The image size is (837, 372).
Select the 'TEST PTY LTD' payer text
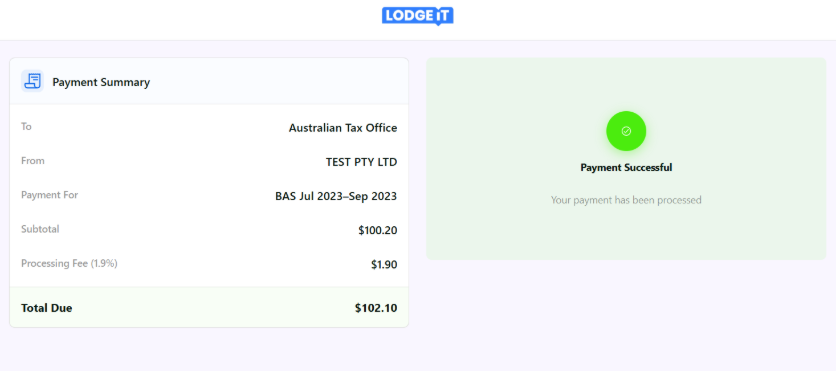click(x=361, y=162)
